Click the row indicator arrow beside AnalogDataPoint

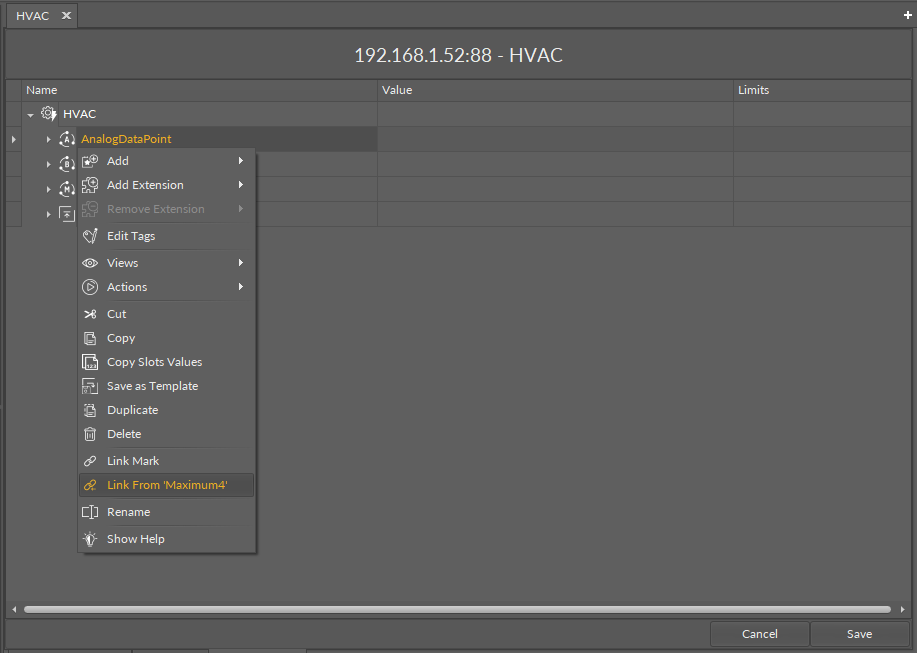pyautogui.click(x=13, y=139)
